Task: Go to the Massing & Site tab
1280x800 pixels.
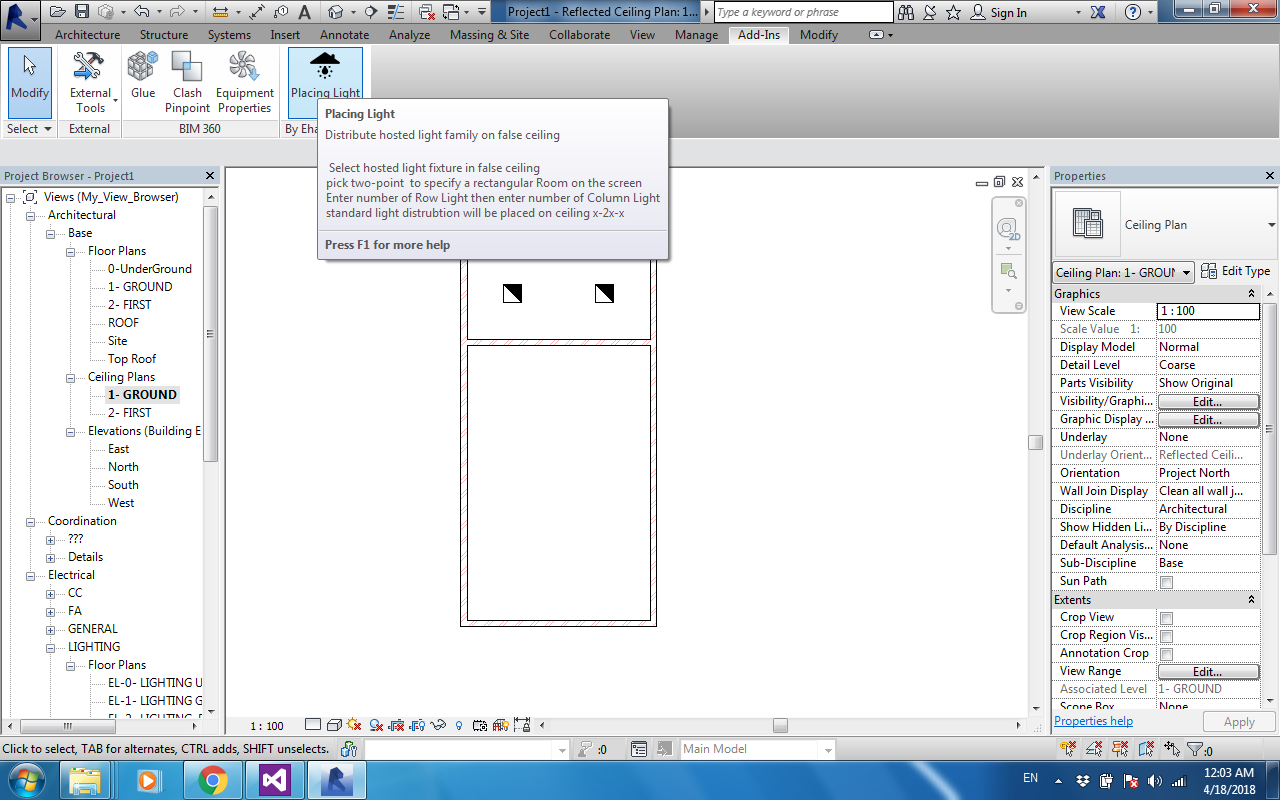Action: pyautogui.click(x=489, y=35)
